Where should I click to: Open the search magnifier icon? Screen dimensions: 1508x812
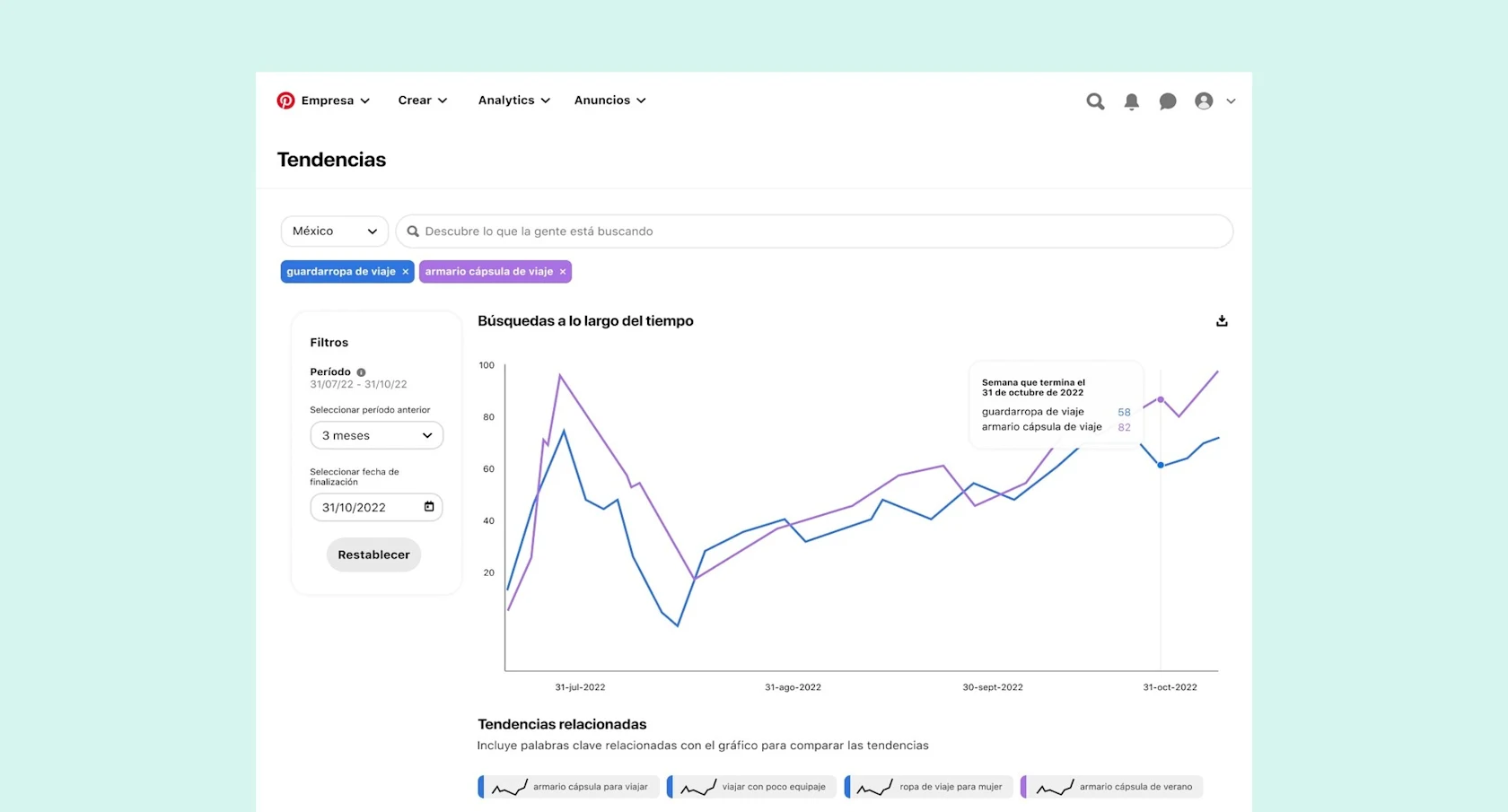click(x=1095, y=101)
